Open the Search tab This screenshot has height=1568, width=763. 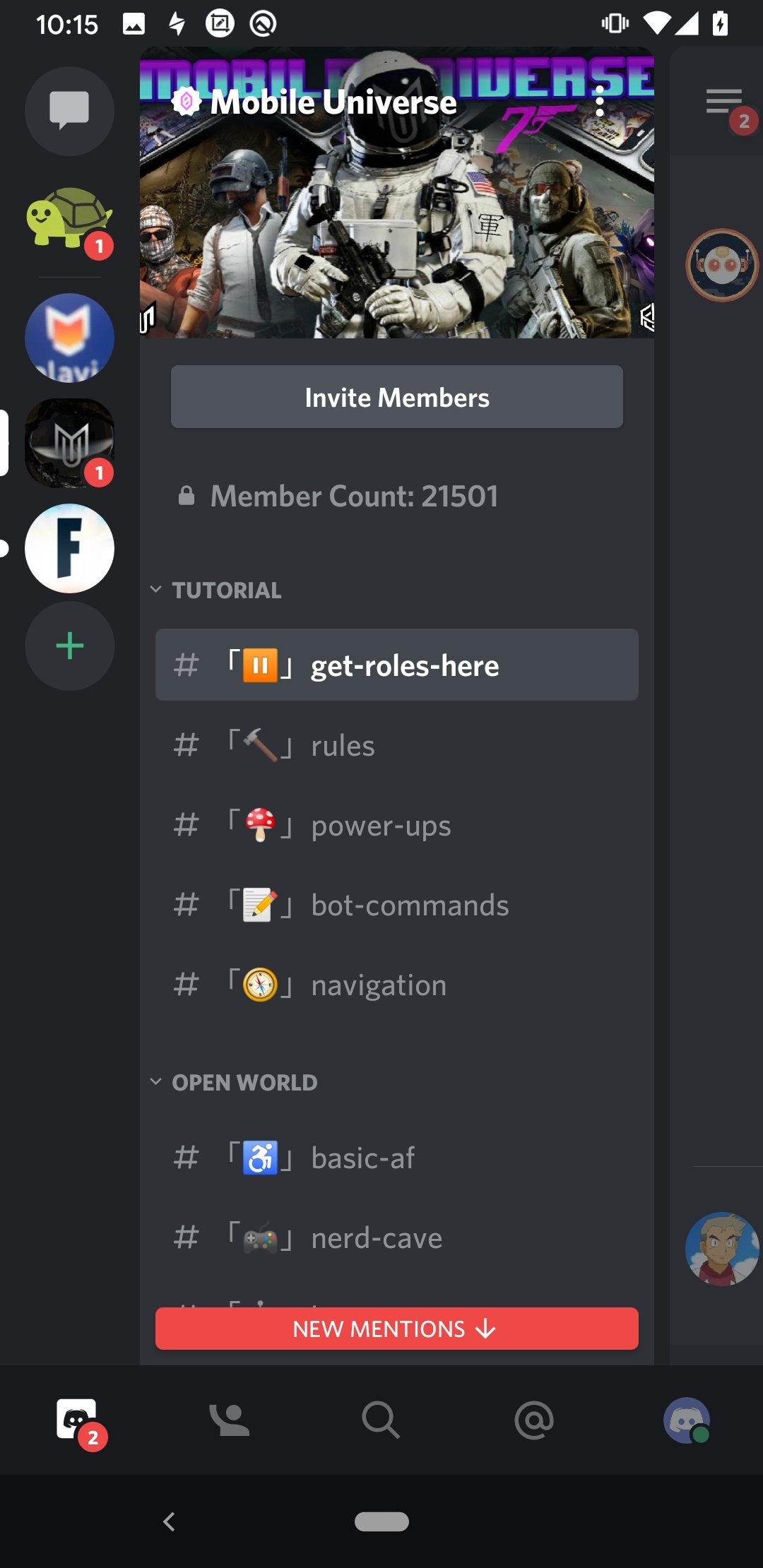[381, 1420]
